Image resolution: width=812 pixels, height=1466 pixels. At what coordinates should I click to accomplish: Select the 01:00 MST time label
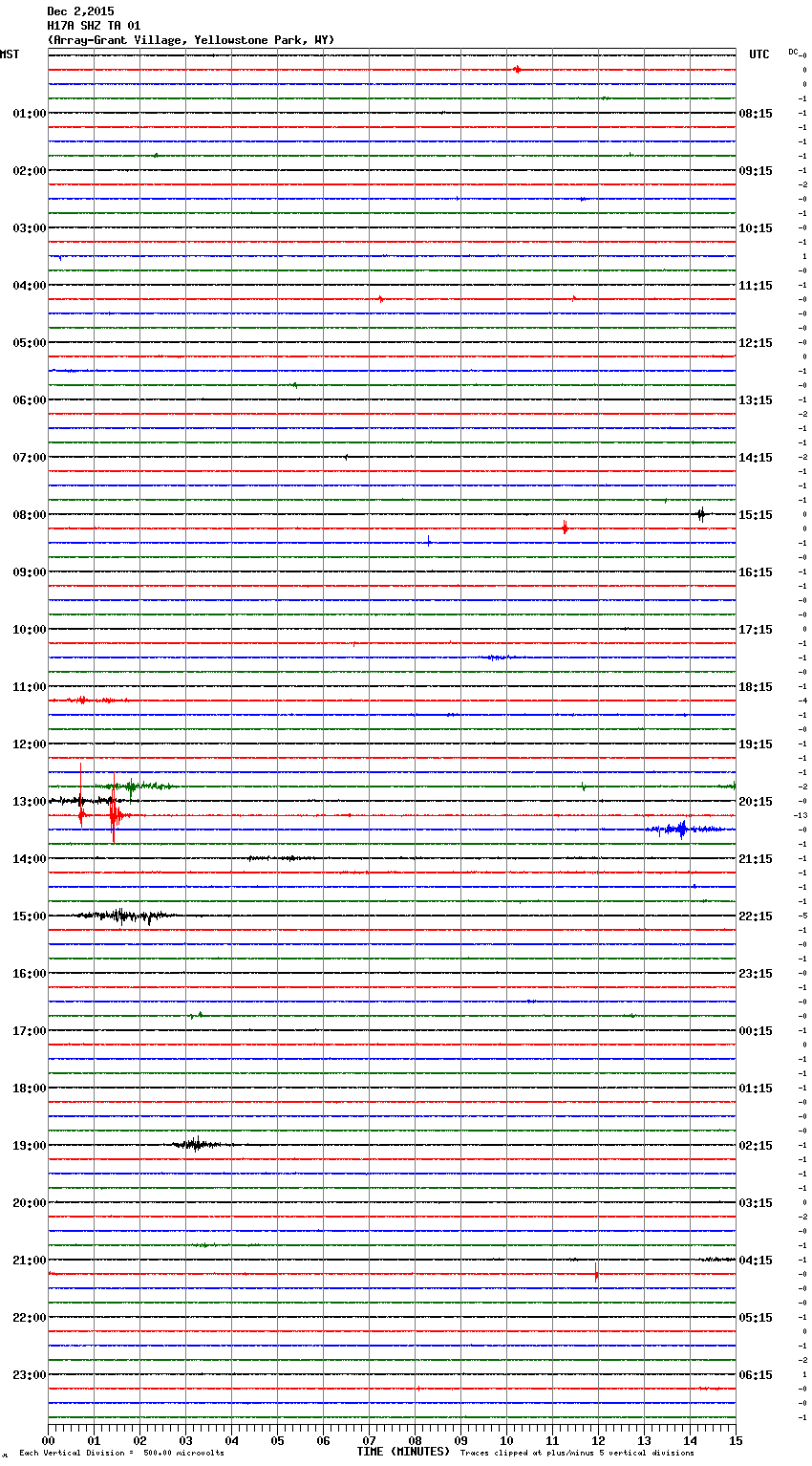click(x=30, y=114)
